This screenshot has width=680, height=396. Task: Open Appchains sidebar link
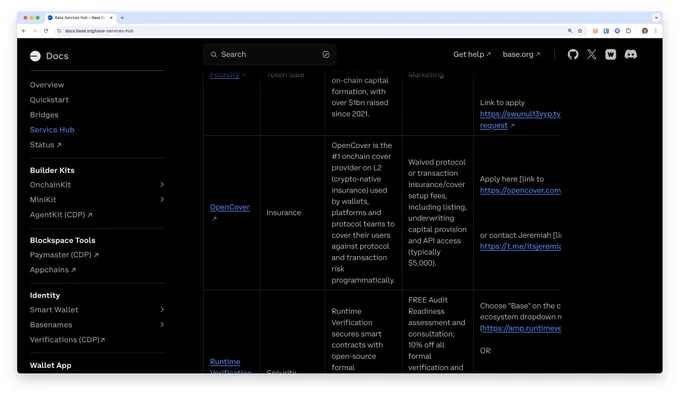(53, 270)
